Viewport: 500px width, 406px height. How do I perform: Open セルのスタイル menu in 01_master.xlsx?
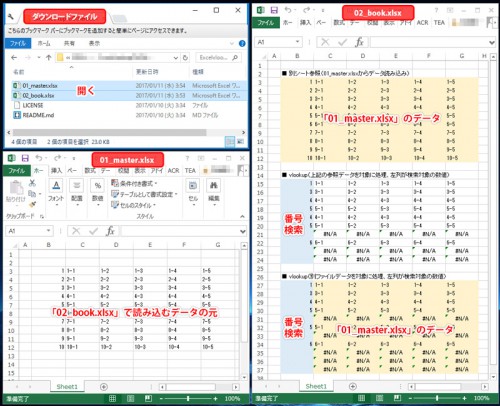[x=133, y=205]
